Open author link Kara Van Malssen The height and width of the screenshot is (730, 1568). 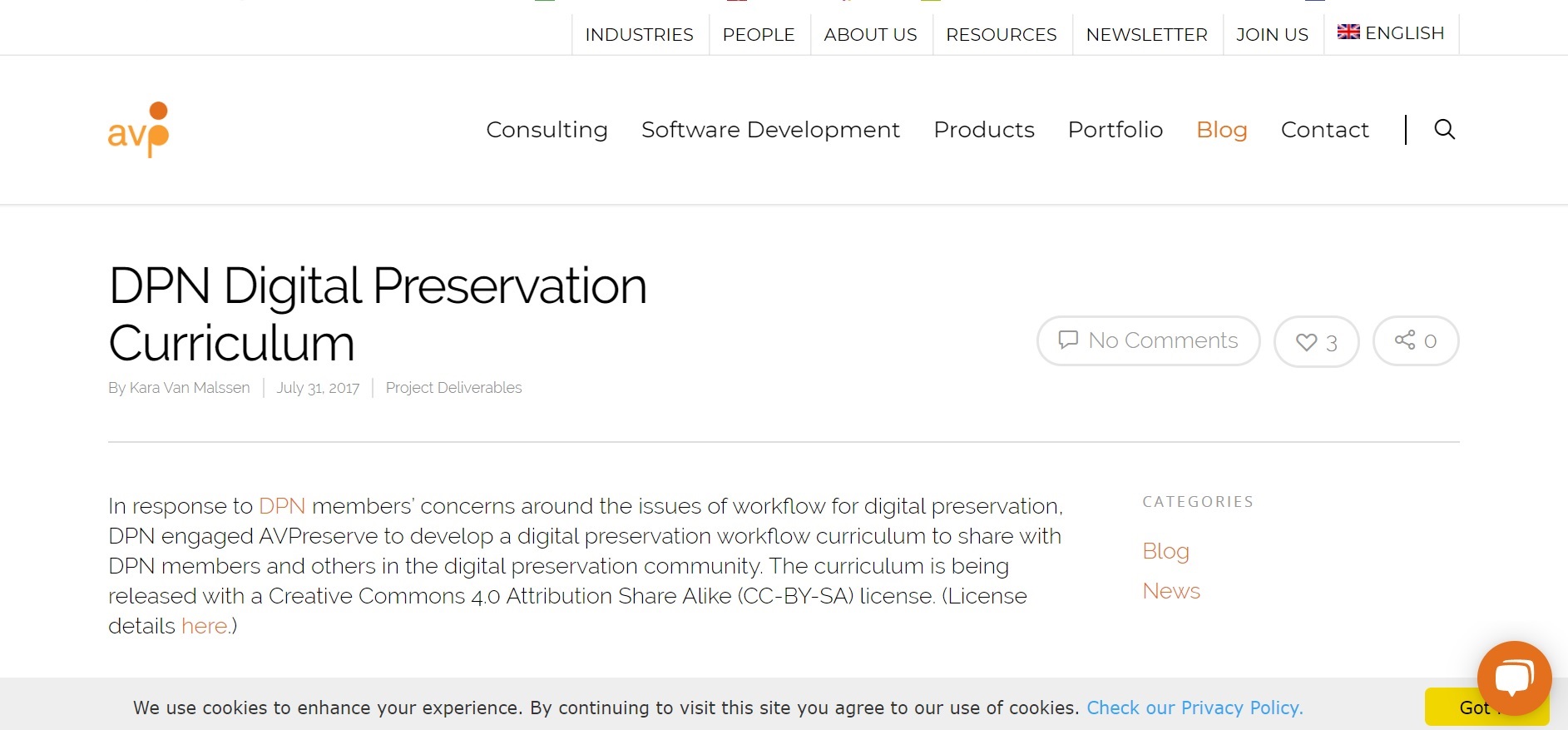190,388
